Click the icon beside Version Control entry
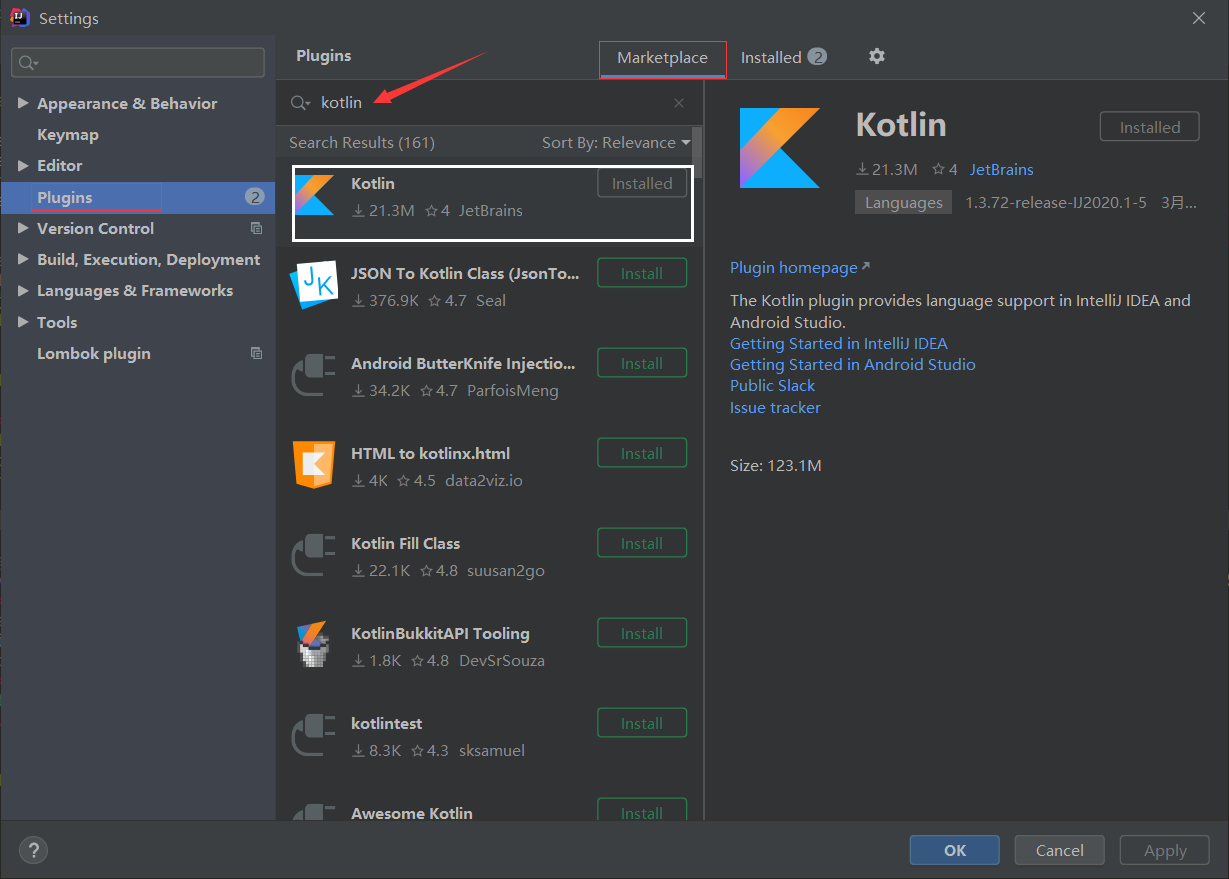The image size is (1229, 879). pyautogui.click(x=257, y=228)
